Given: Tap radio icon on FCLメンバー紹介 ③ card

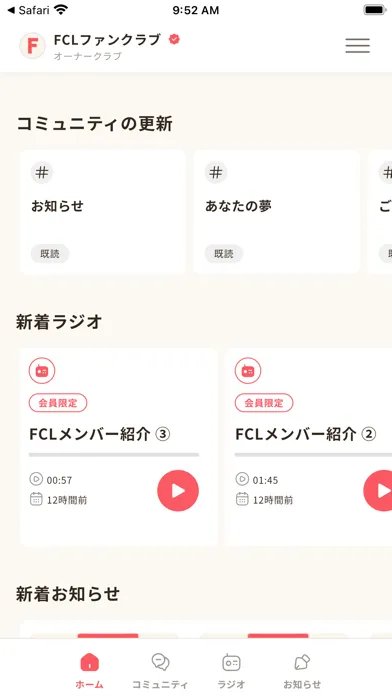Looking at the screenshot, I should [x=42, y=371].
